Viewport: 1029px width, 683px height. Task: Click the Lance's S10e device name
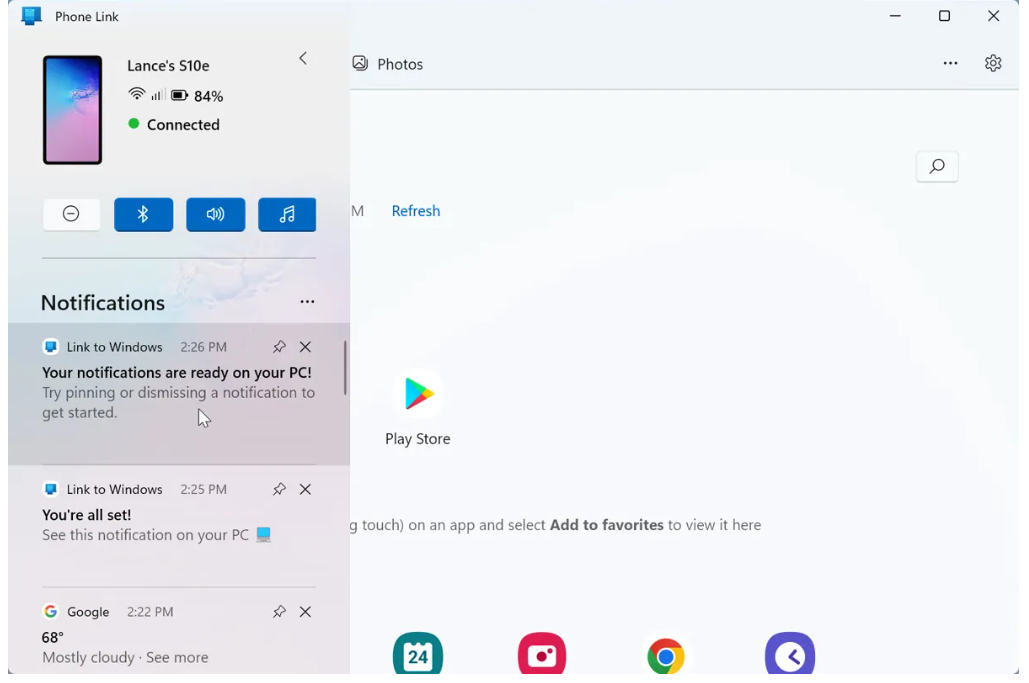tap(168, 66)
